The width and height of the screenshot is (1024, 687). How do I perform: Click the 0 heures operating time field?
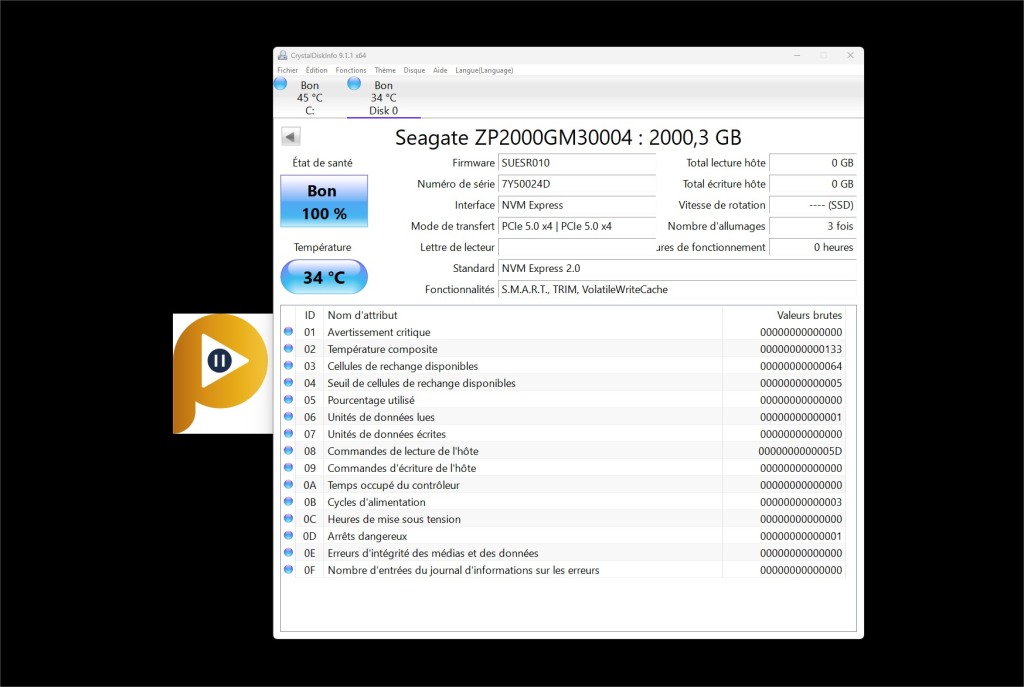812,247
